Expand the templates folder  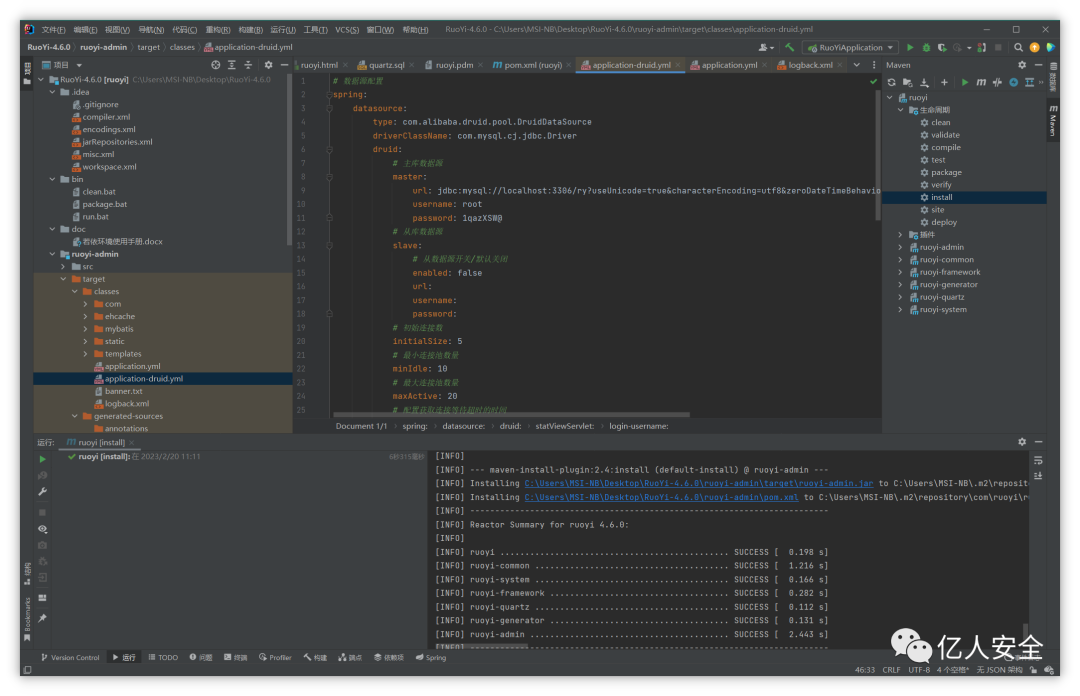[85, 354]
